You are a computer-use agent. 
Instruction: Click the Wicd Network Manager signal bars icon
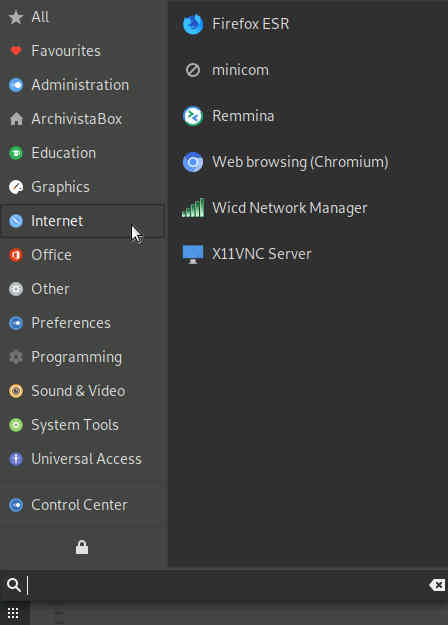click(x=193, y=208)
